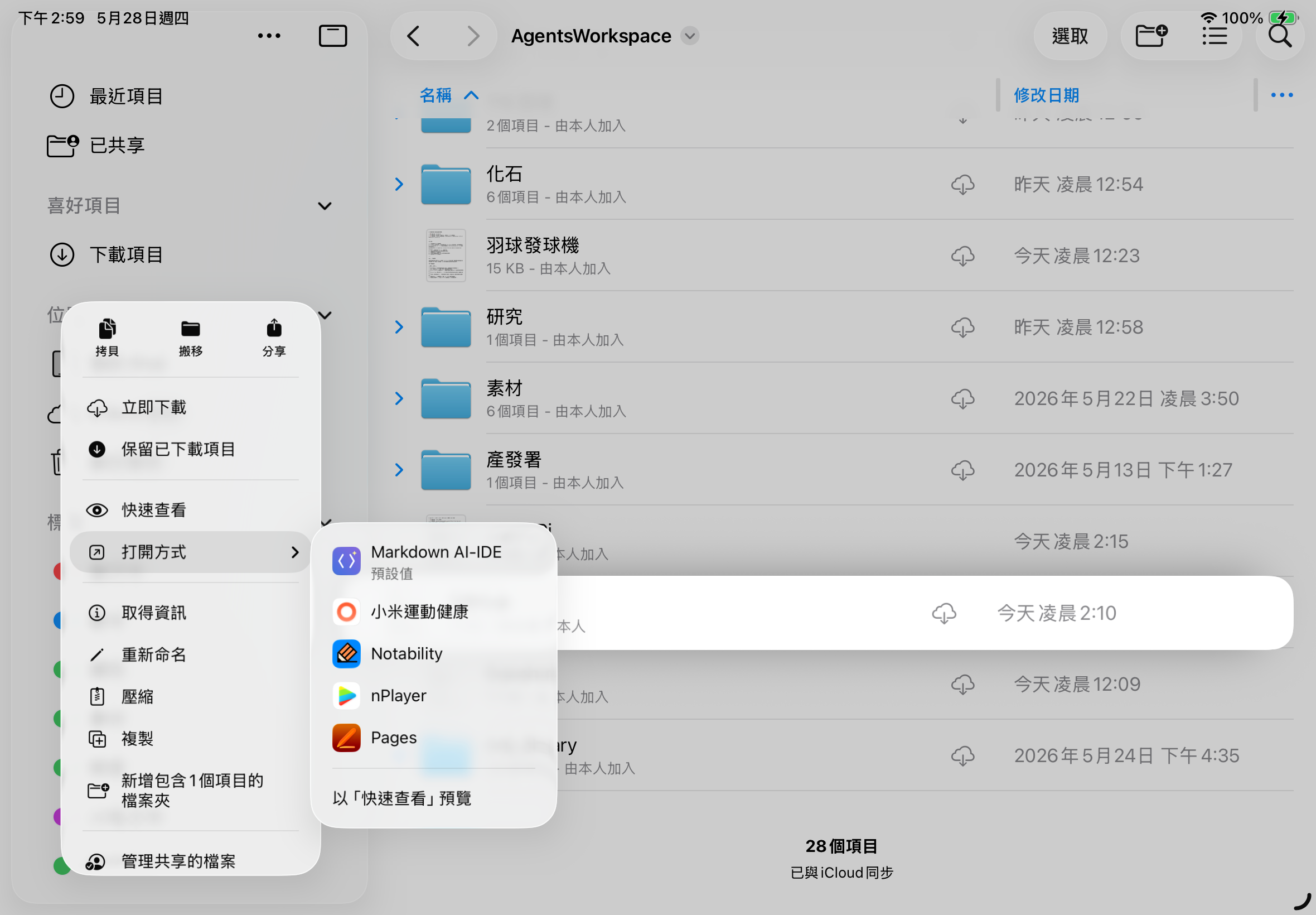
Task: Open the 打開方式 submenu
Action: (x=191, y=552)
